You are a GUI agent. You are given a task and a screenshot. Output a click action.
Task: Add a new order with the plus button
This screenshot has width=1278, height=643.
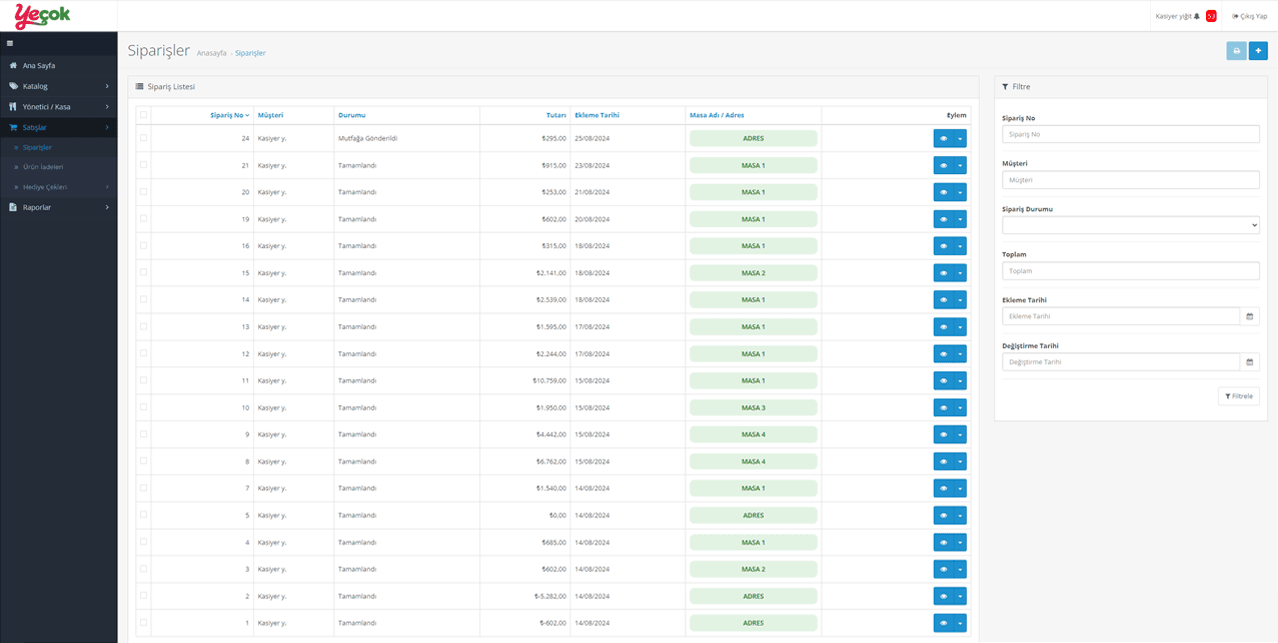[x=1258, y=51]
